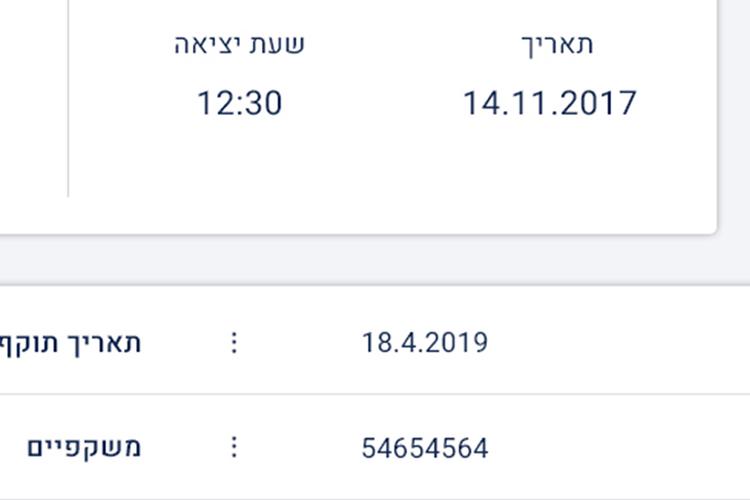Click empty space right of 18.4.2019

(x=617, y=343)
